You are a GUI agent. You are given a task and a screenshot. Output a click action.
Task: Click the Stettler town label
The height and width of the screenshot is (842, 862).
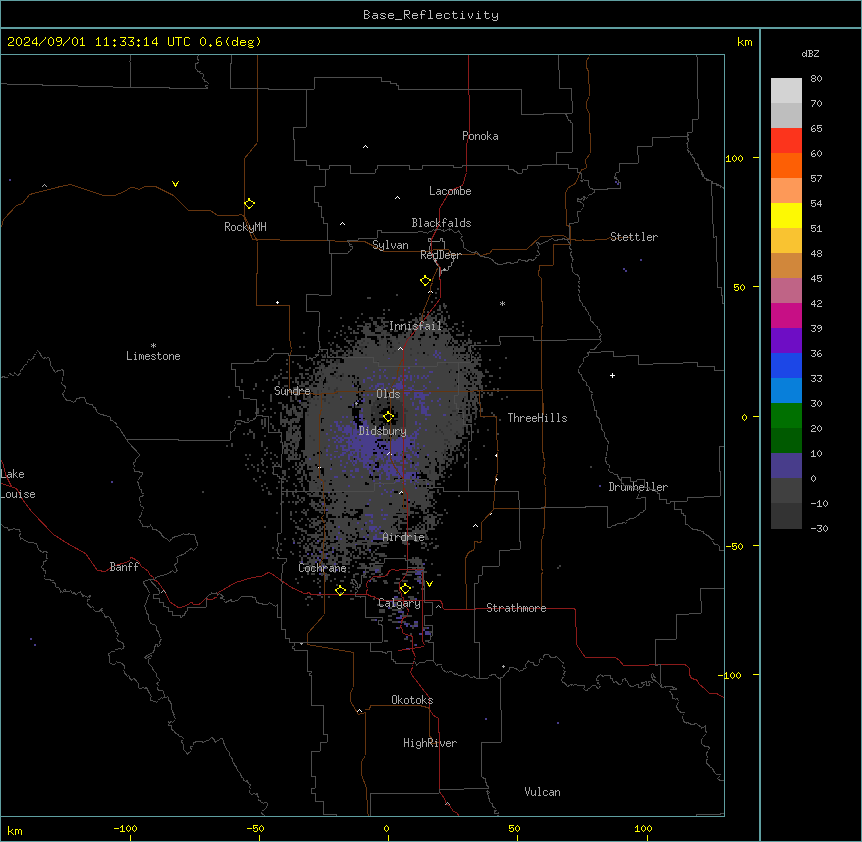coord(634,237)
